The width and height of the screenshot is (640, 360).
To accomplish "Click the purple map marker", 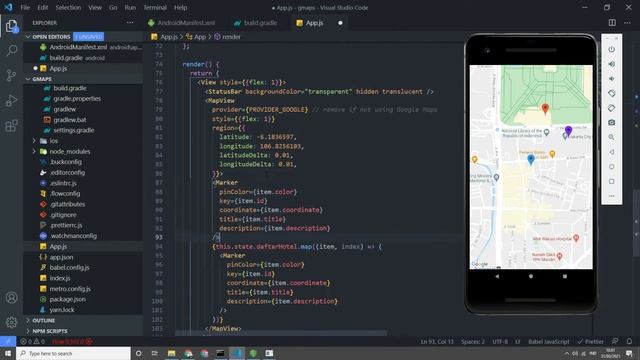I will tap(568, 131).
